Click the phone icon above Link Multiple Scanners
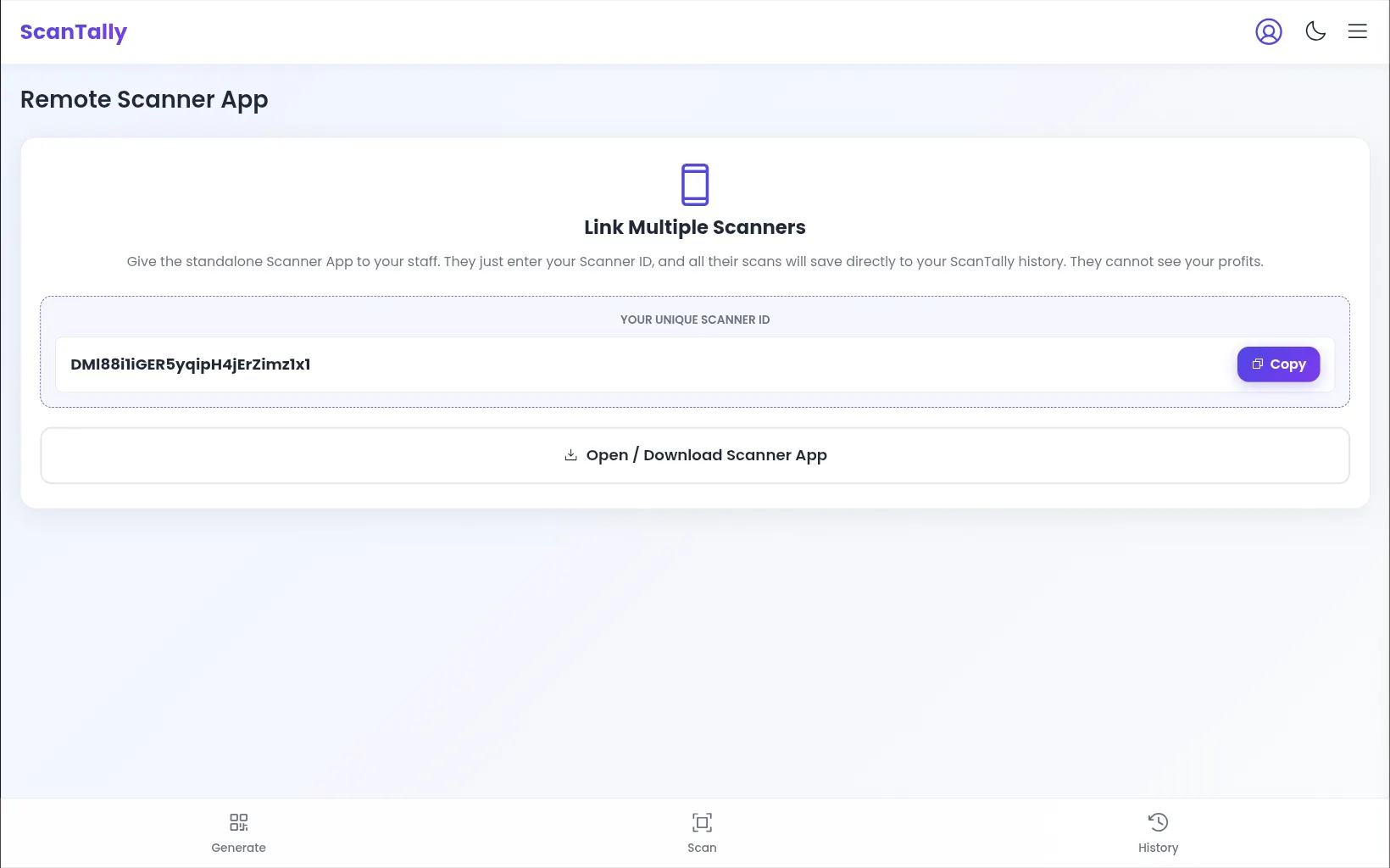This screenshot has width=1390, height=868. coord(695,185)
